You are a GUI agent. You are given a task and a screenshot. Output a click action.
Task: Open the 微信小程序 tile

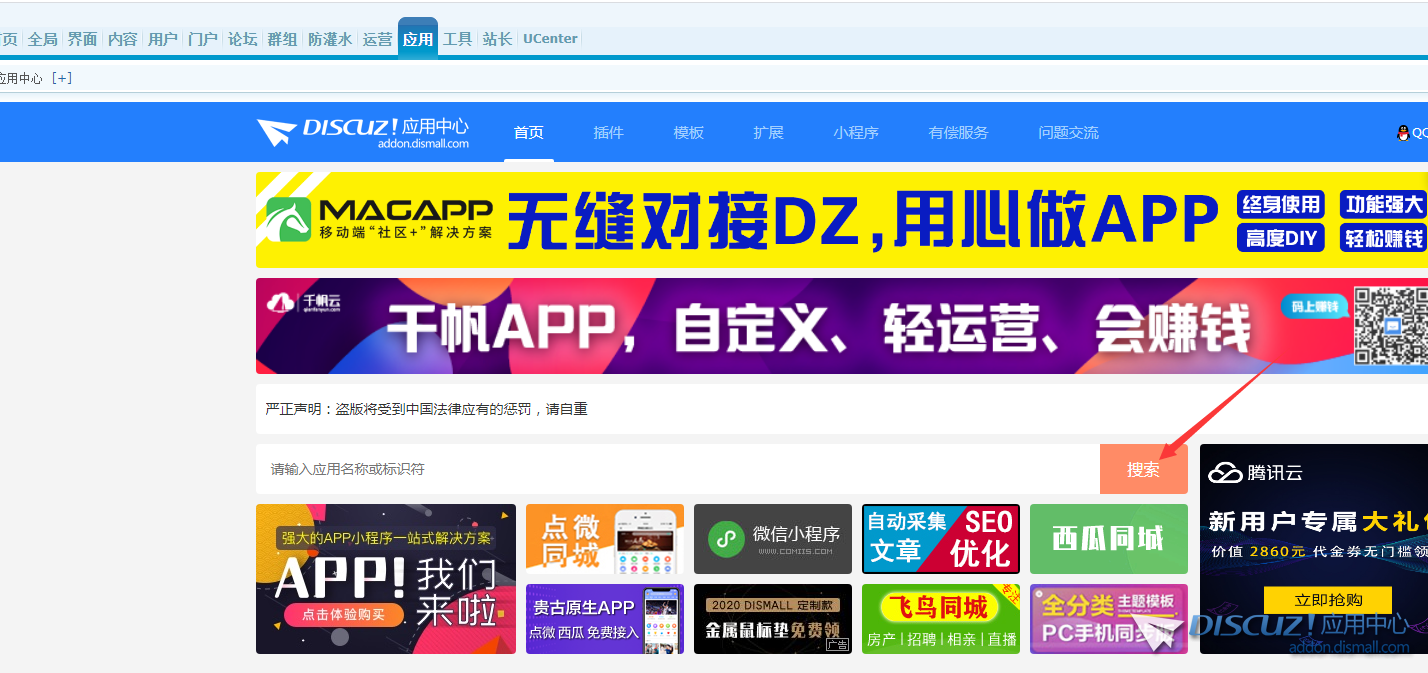tap(773, 539)
